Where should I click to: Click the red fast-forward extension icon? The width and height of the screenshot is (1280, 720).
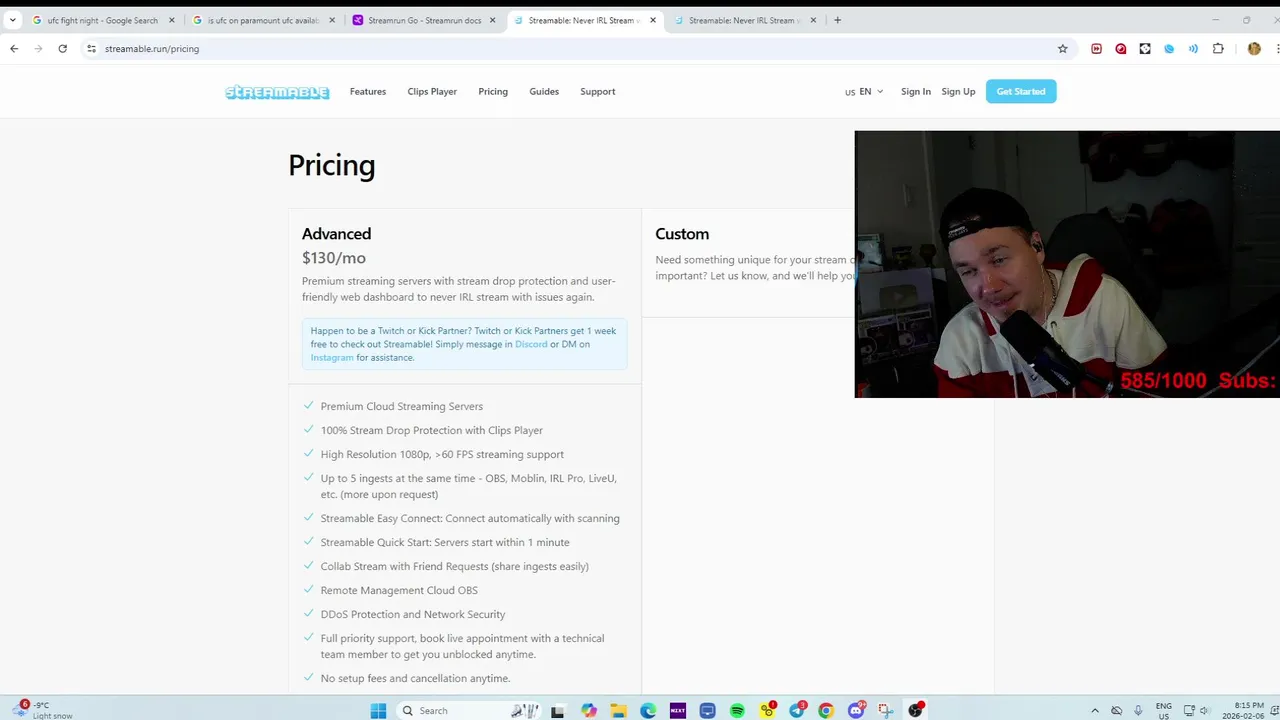tap(1096, 48)
